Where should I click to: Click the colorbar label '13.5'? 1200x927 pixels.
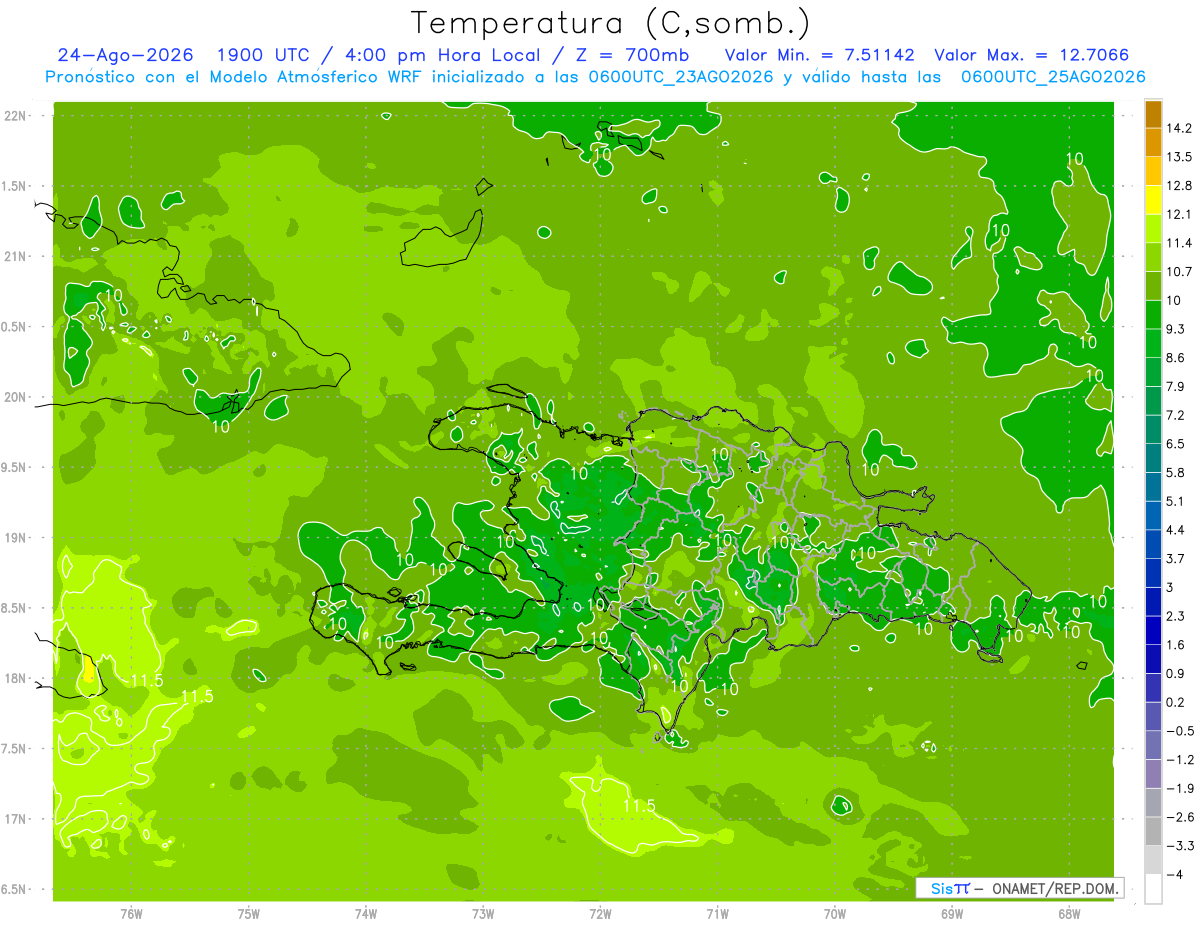1179,157
